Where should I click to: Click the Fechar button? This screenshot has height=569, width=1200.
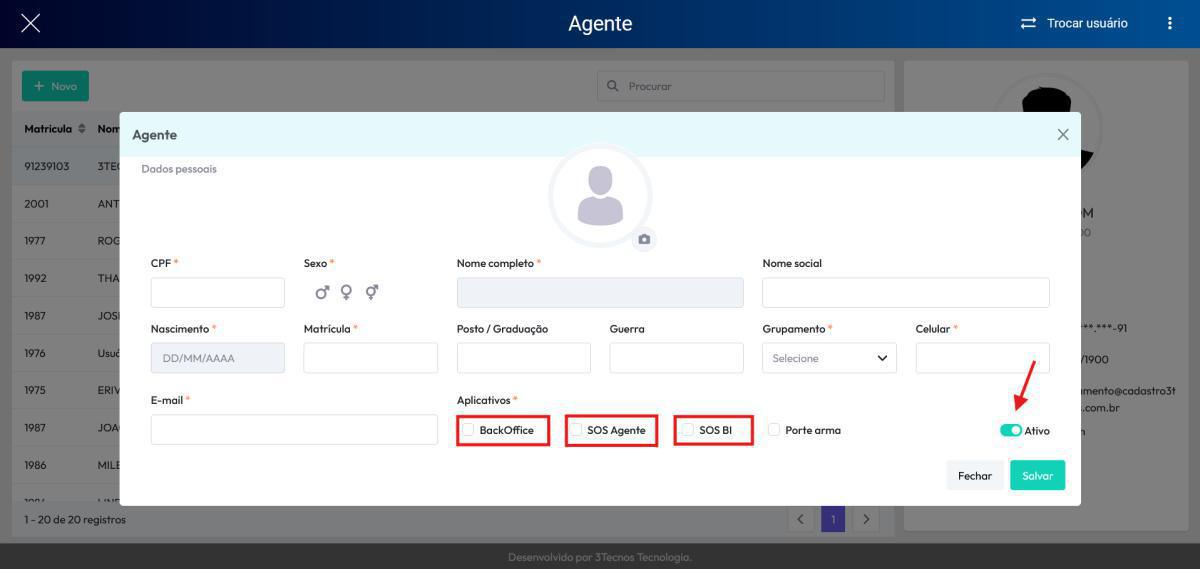(975, 475)
